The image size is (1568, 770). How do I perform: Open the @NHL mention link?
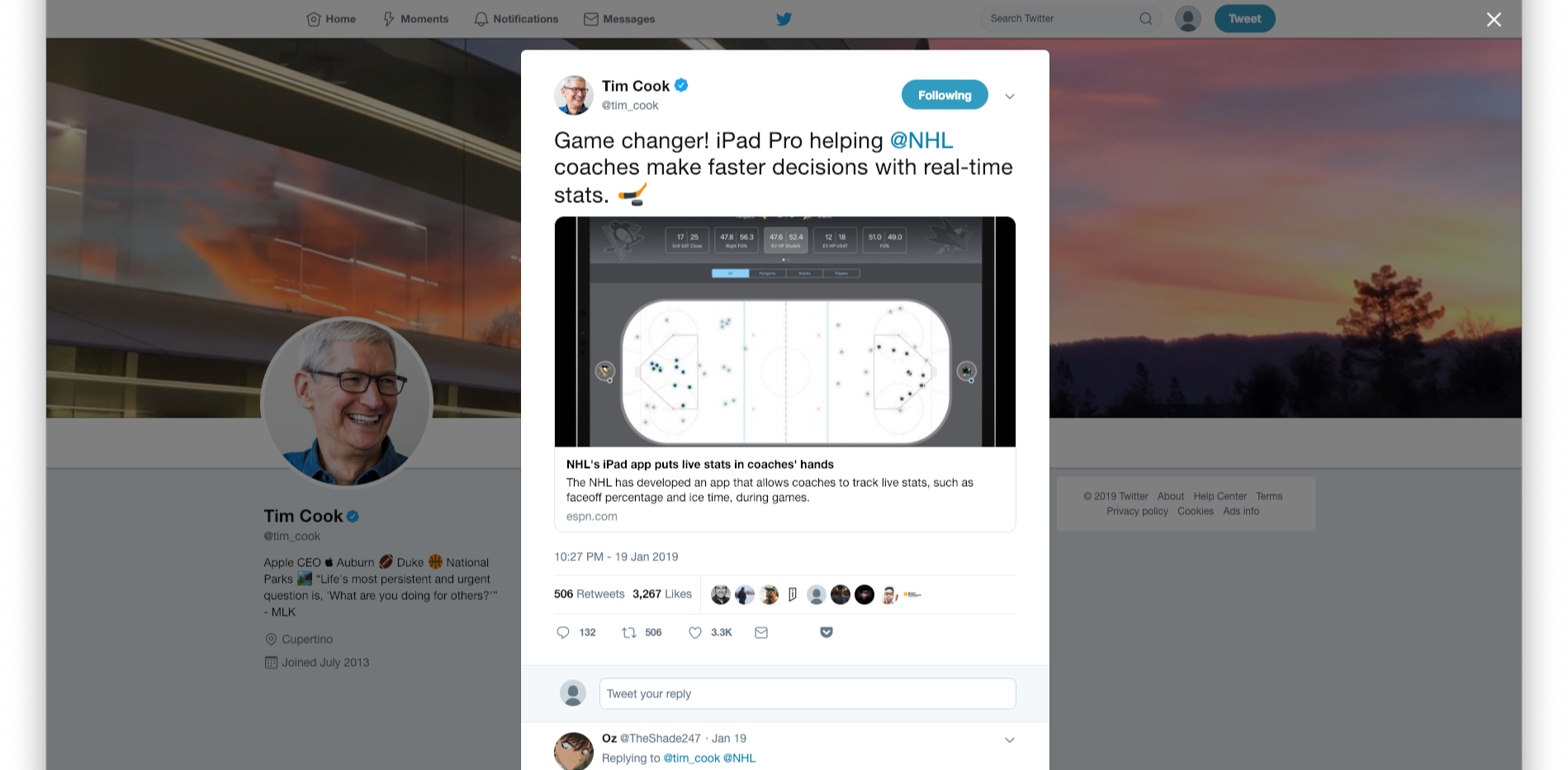click(921, 140)
